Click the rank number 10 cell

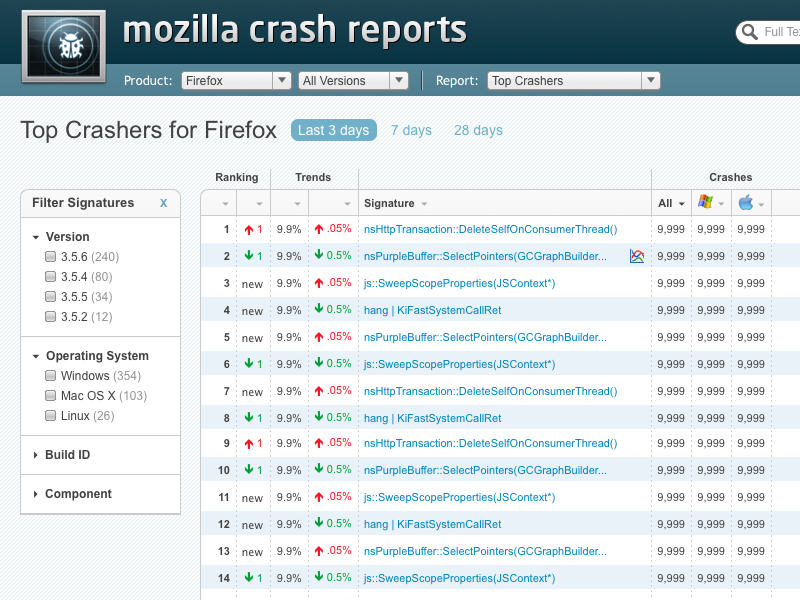pos(224,470)
